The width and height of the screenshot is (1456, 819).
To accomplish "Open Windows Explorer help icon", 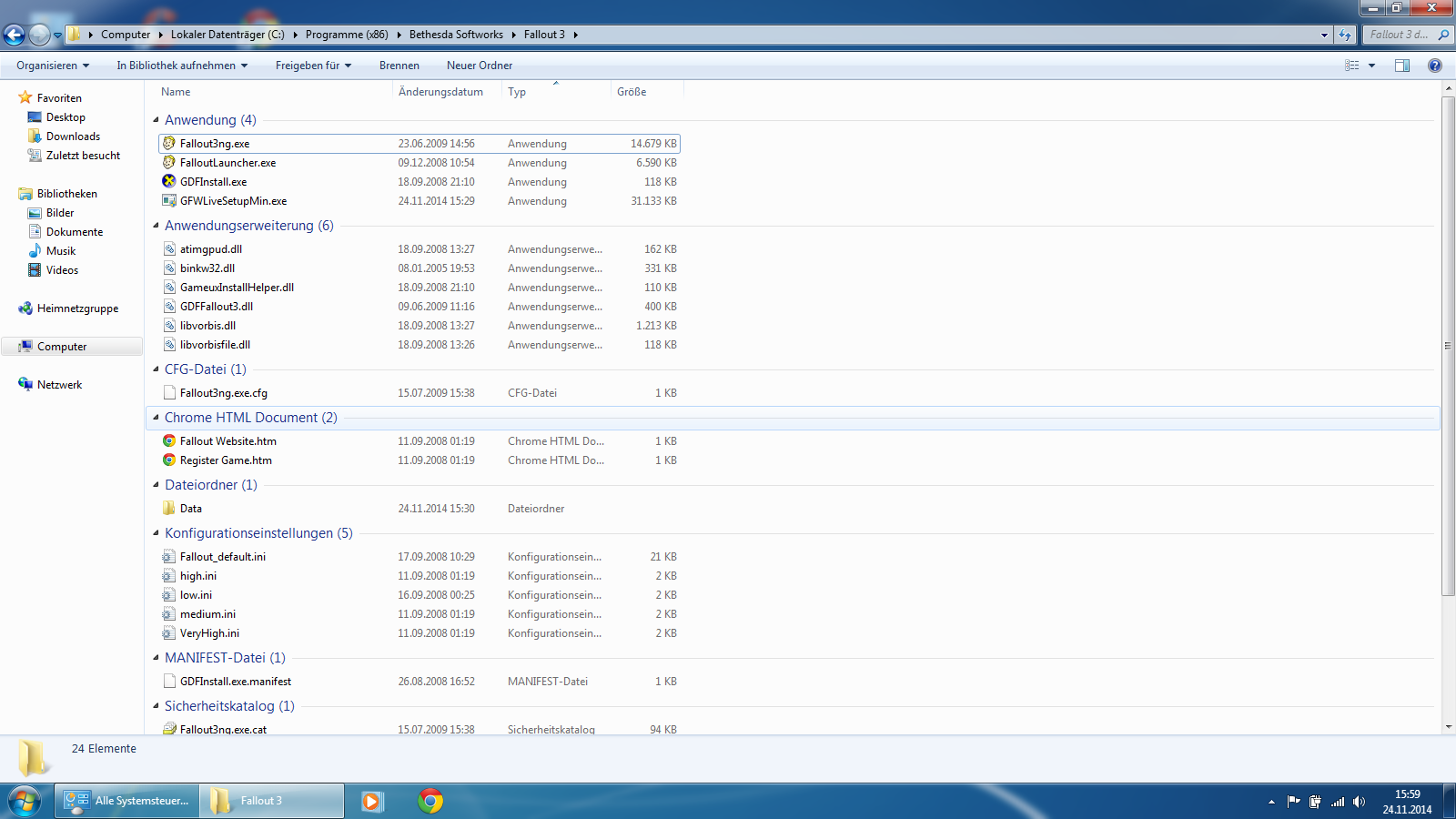I will coord(1435,66).
